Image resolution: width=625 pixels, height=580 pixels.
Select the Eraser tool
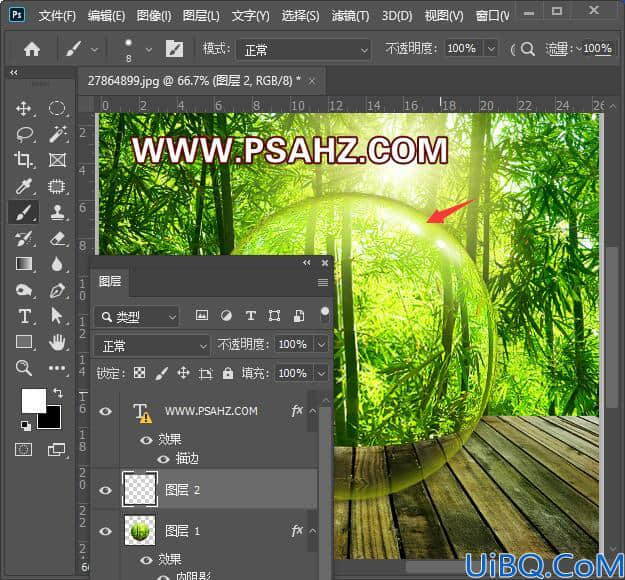pyautogui.click(x=57, y=238)
